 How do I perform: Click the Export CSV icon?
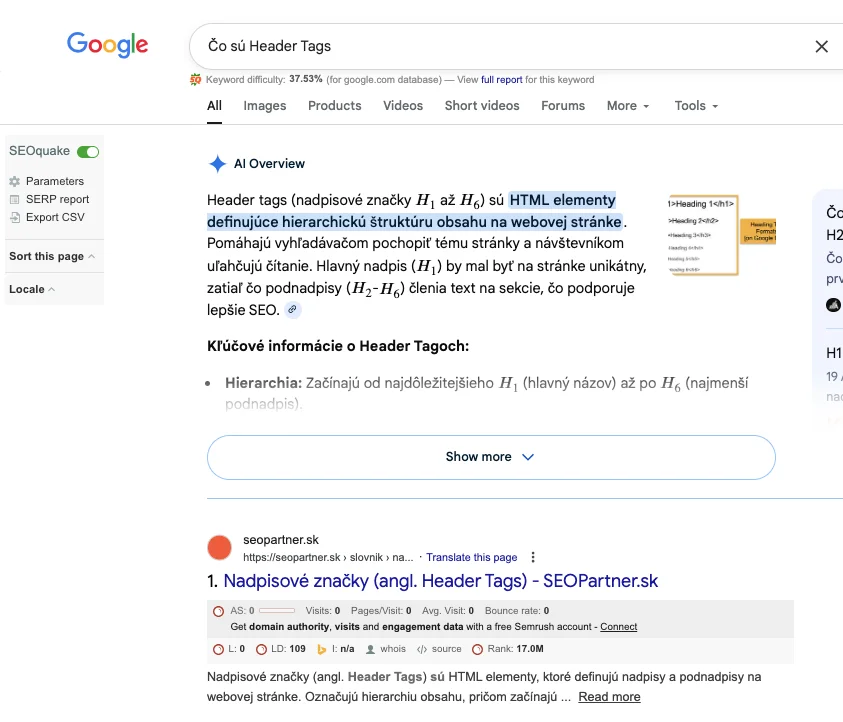click(x=14, y=218)
